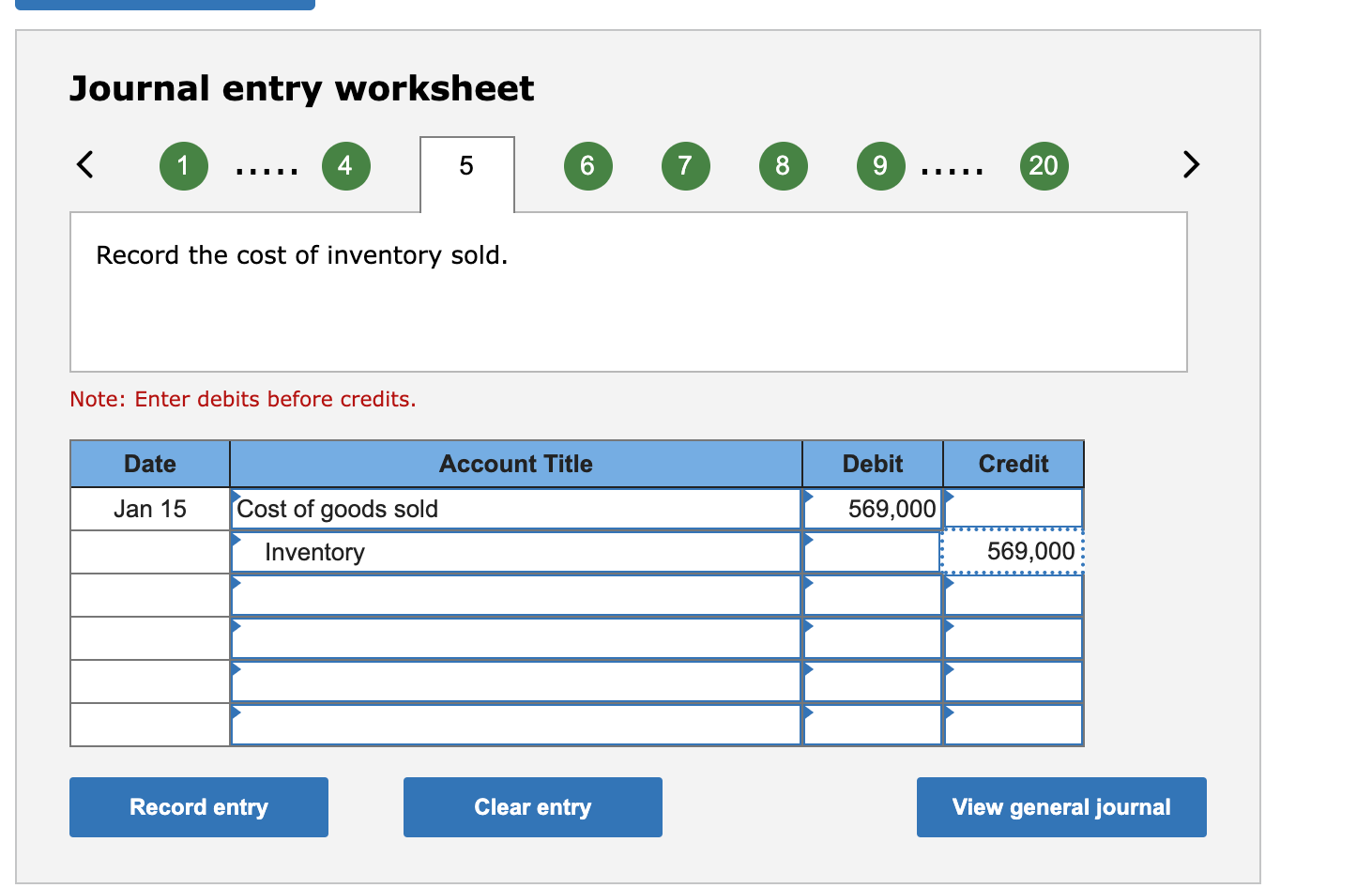Switch to journal entry tab 5
The width and height of the screenshot is (1372, 888).
466,165
